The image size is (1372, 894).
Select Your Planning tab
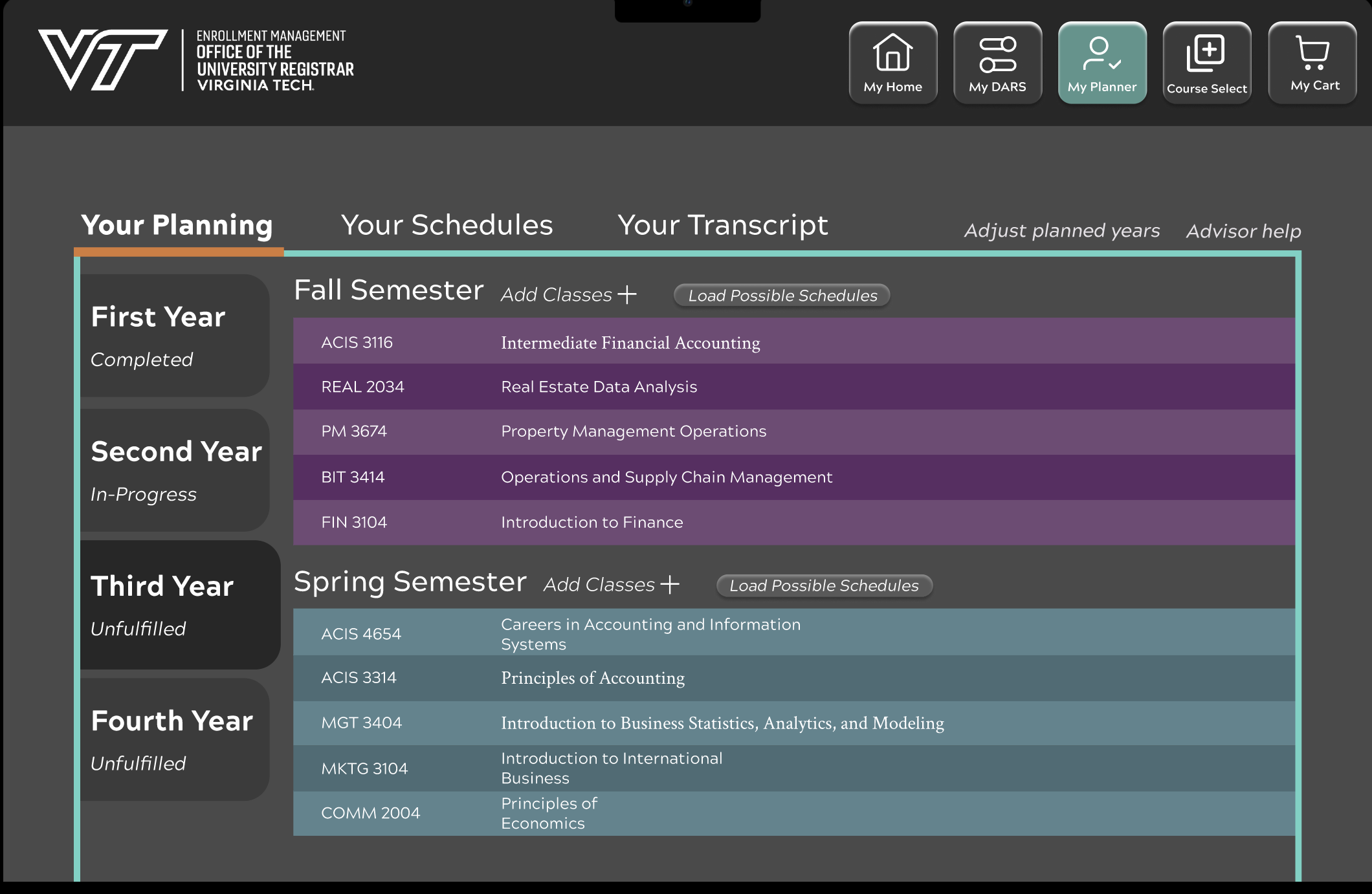pyautogui.click(x=177, y=225)
